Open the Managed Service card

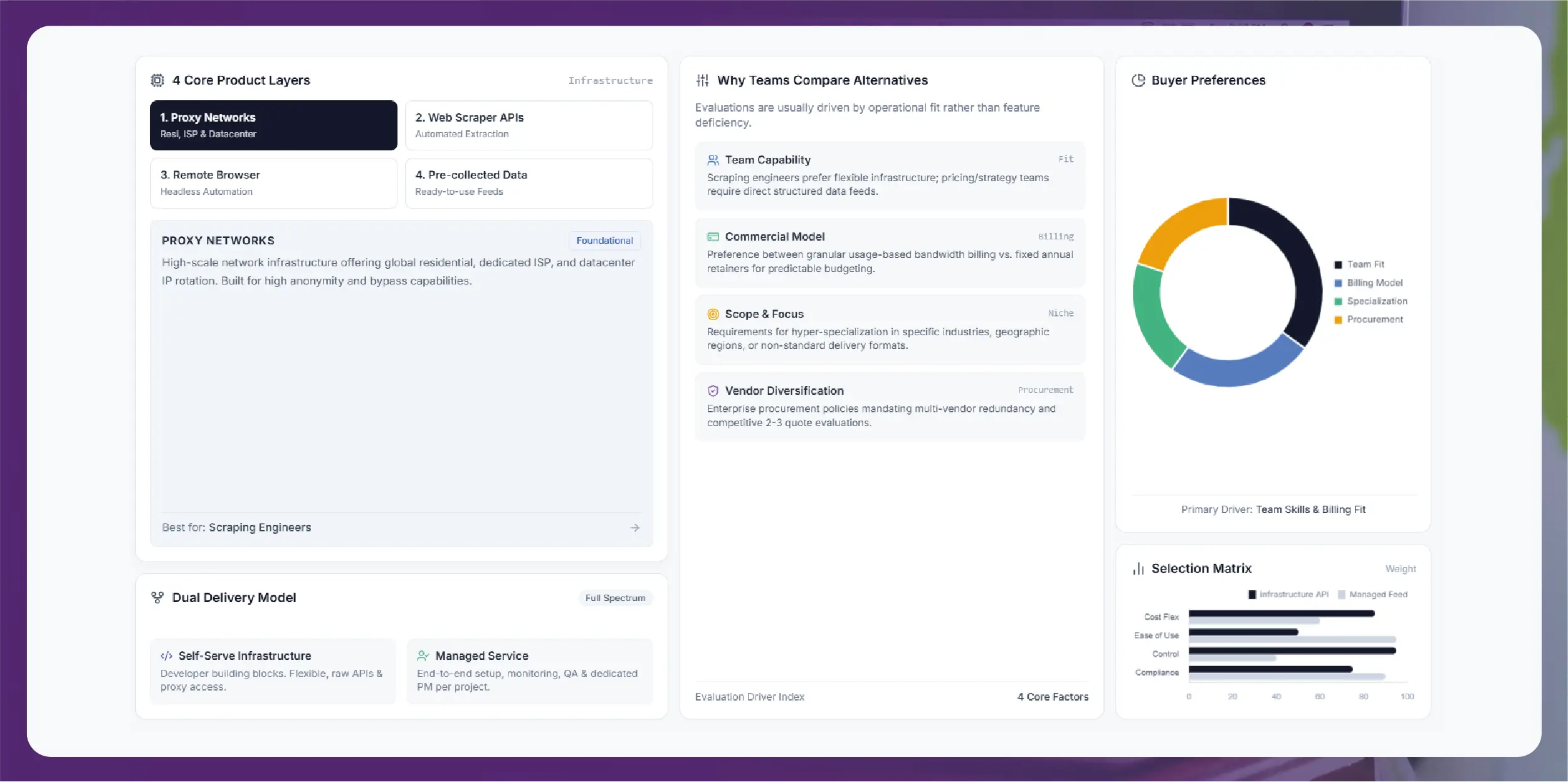[x=529, y=671]
